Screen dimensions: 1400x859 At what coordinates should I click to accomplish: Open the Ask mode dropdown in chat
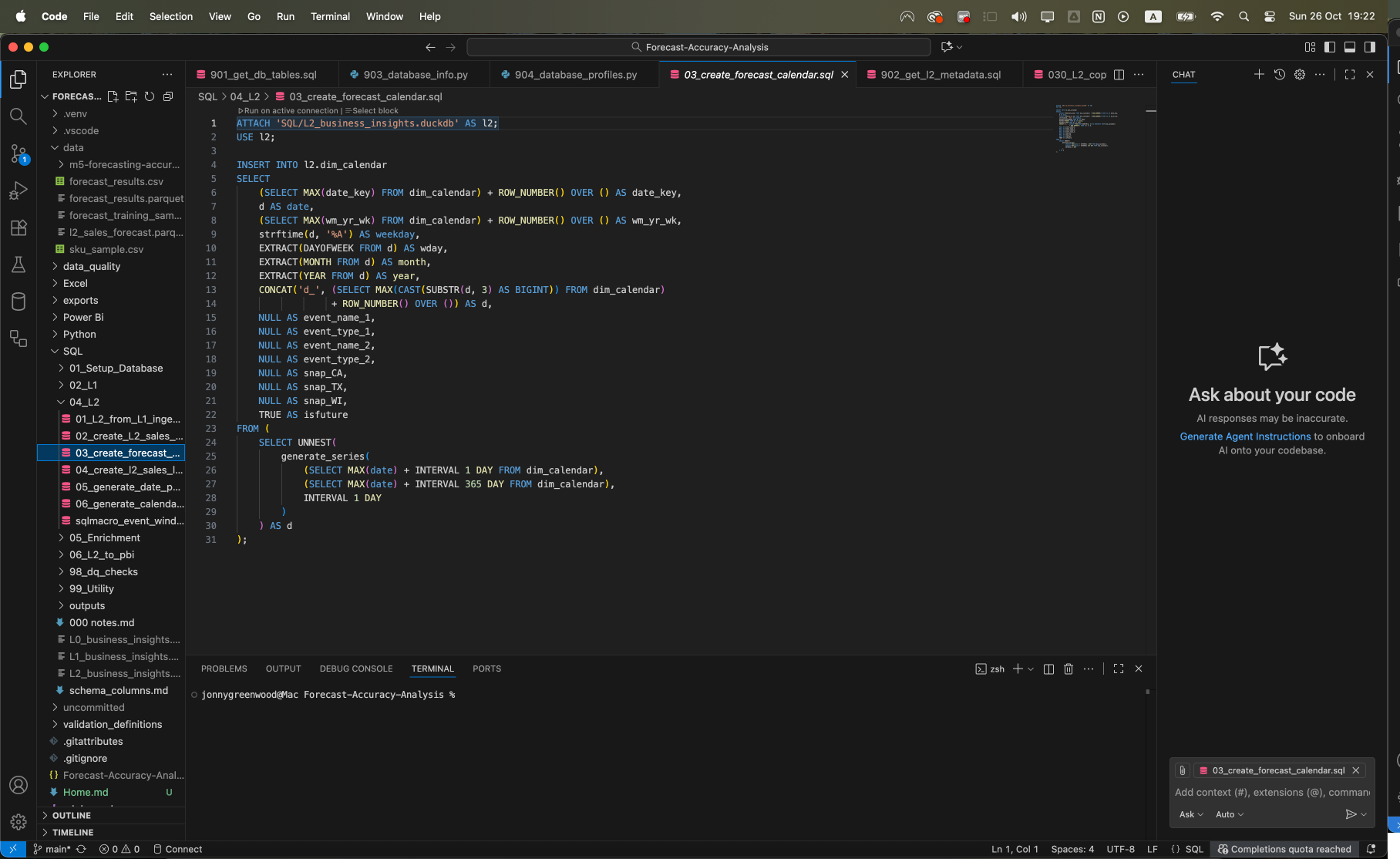tap(1190, 814)
